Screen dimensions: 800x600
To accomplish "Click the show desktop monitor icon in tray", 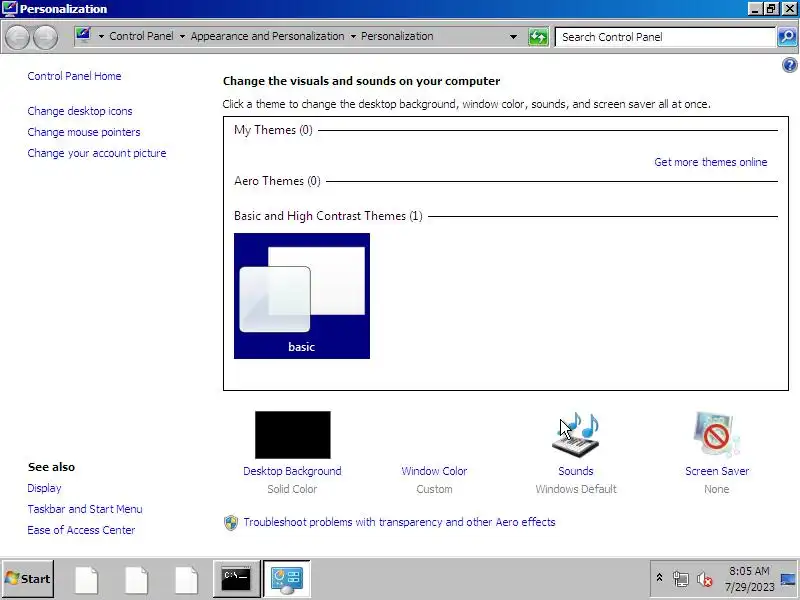I will coord(788,579).
